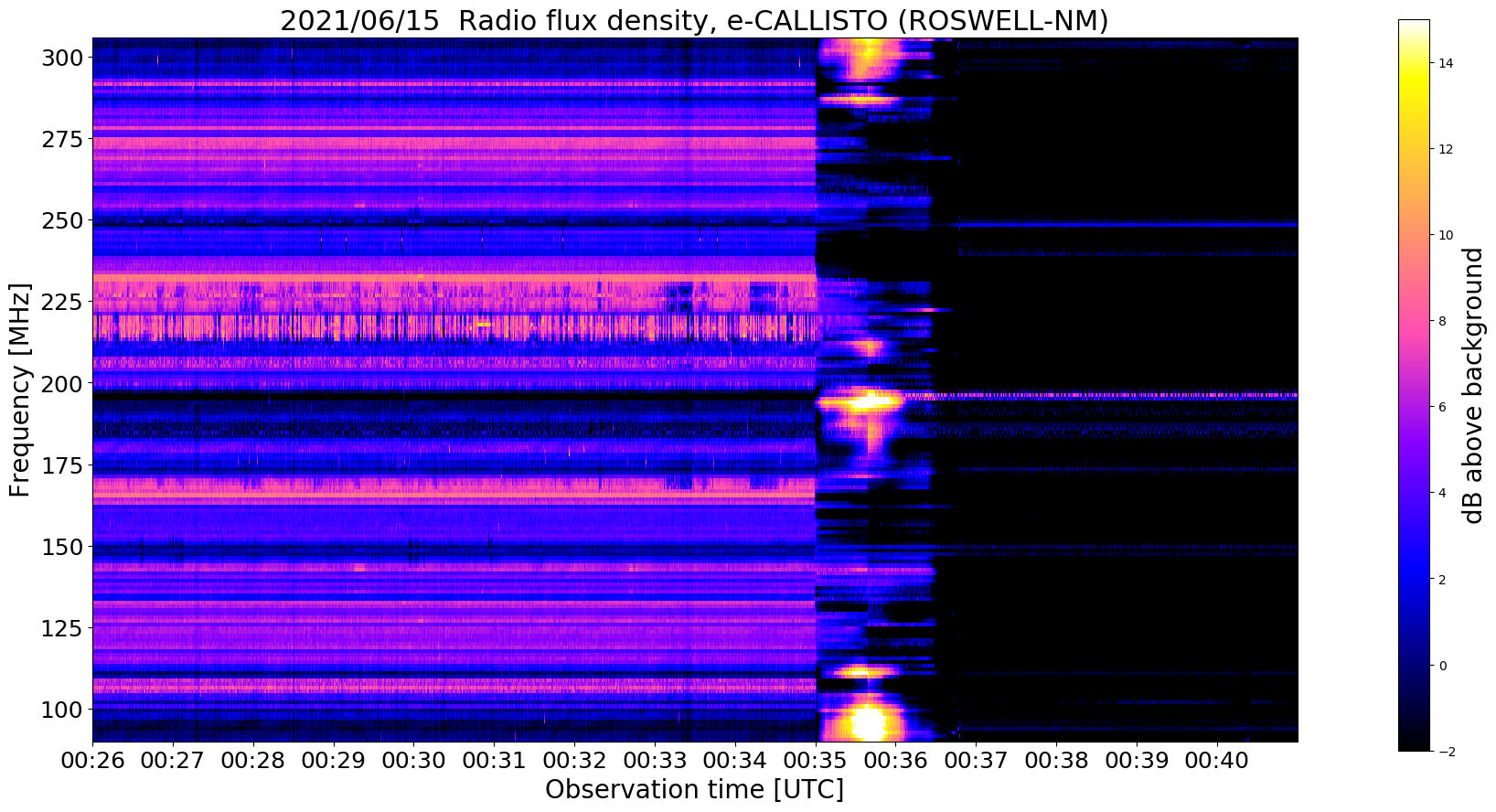
Task: Click the 00:35 time tick label
Action: pyautogui.click(x=816, y=761)
